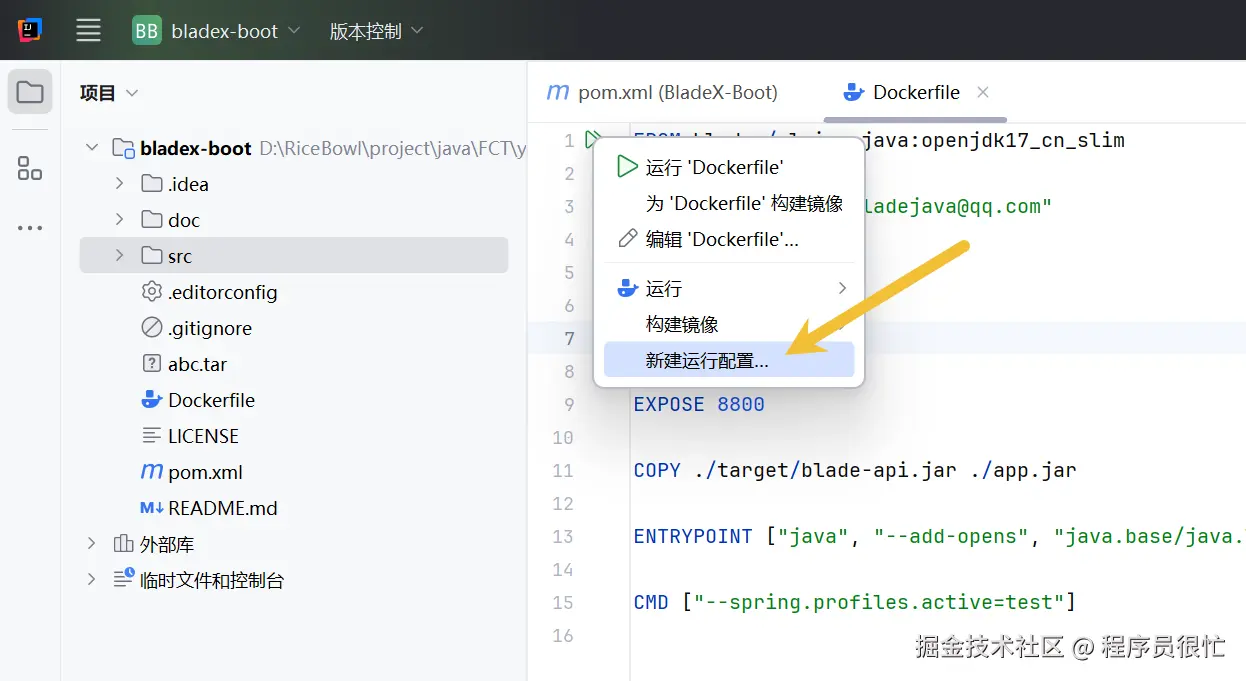Click the gear icon beside .editorconfig
This screenshot has width=1246, height=681.
(x=152, y=292)
